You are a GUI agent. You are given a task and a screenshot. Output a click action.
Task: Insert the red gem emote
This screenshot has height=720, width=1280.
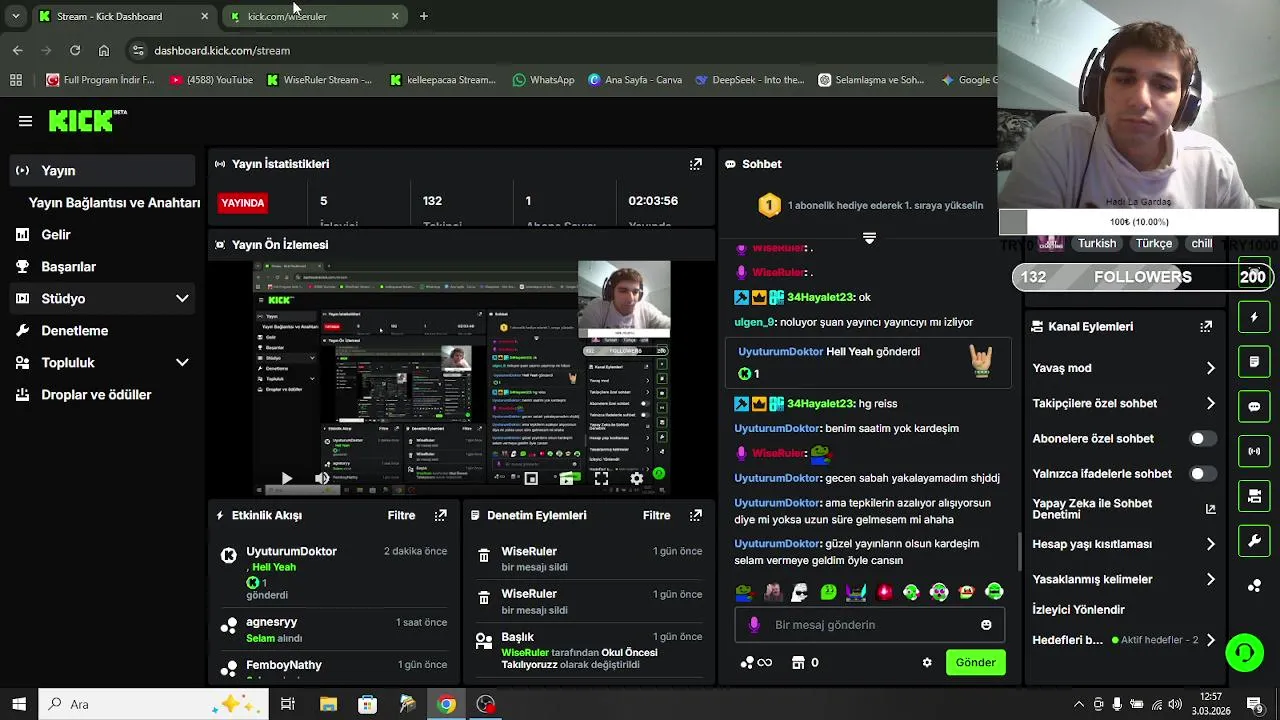(884, 592)
